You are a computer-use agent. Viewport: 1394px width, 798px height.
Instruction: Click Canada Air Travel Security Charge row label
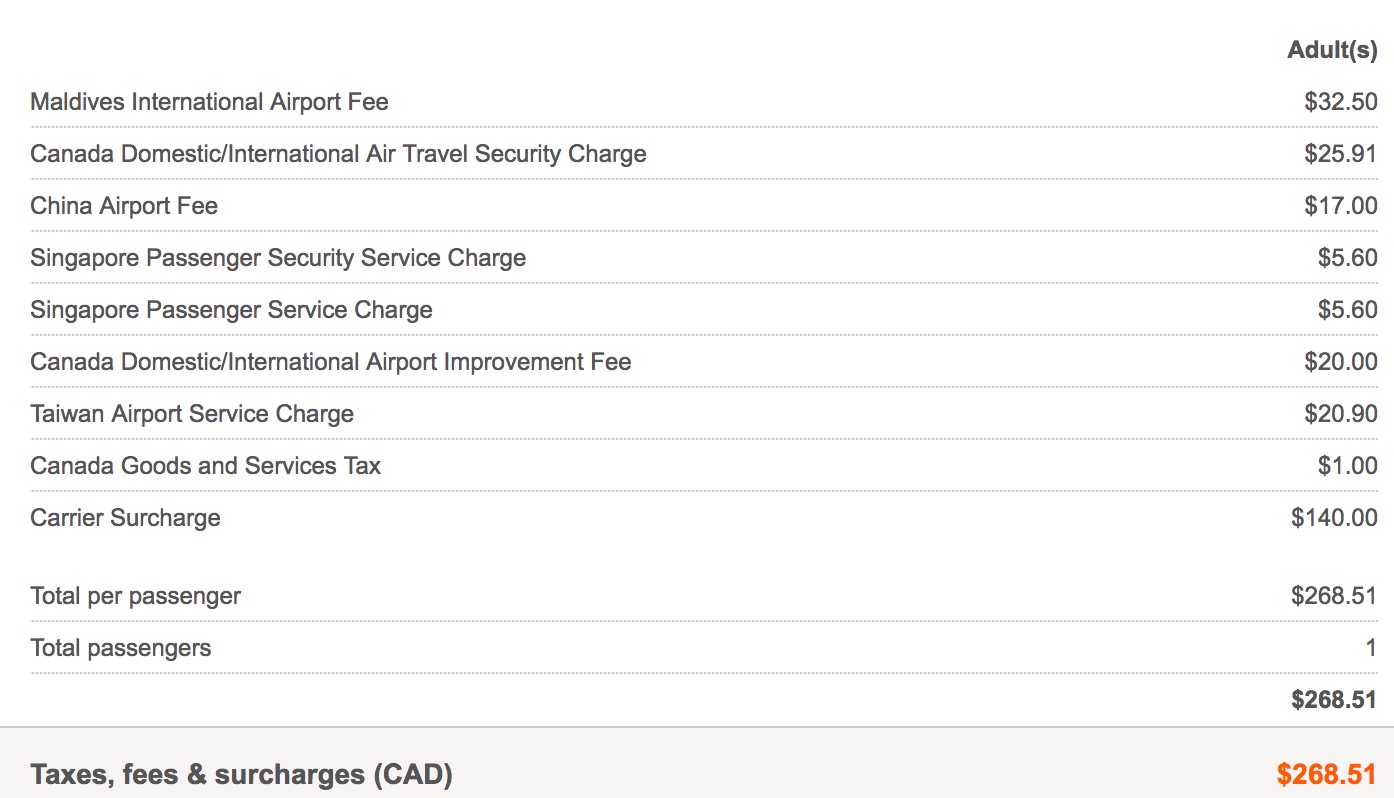338,154
